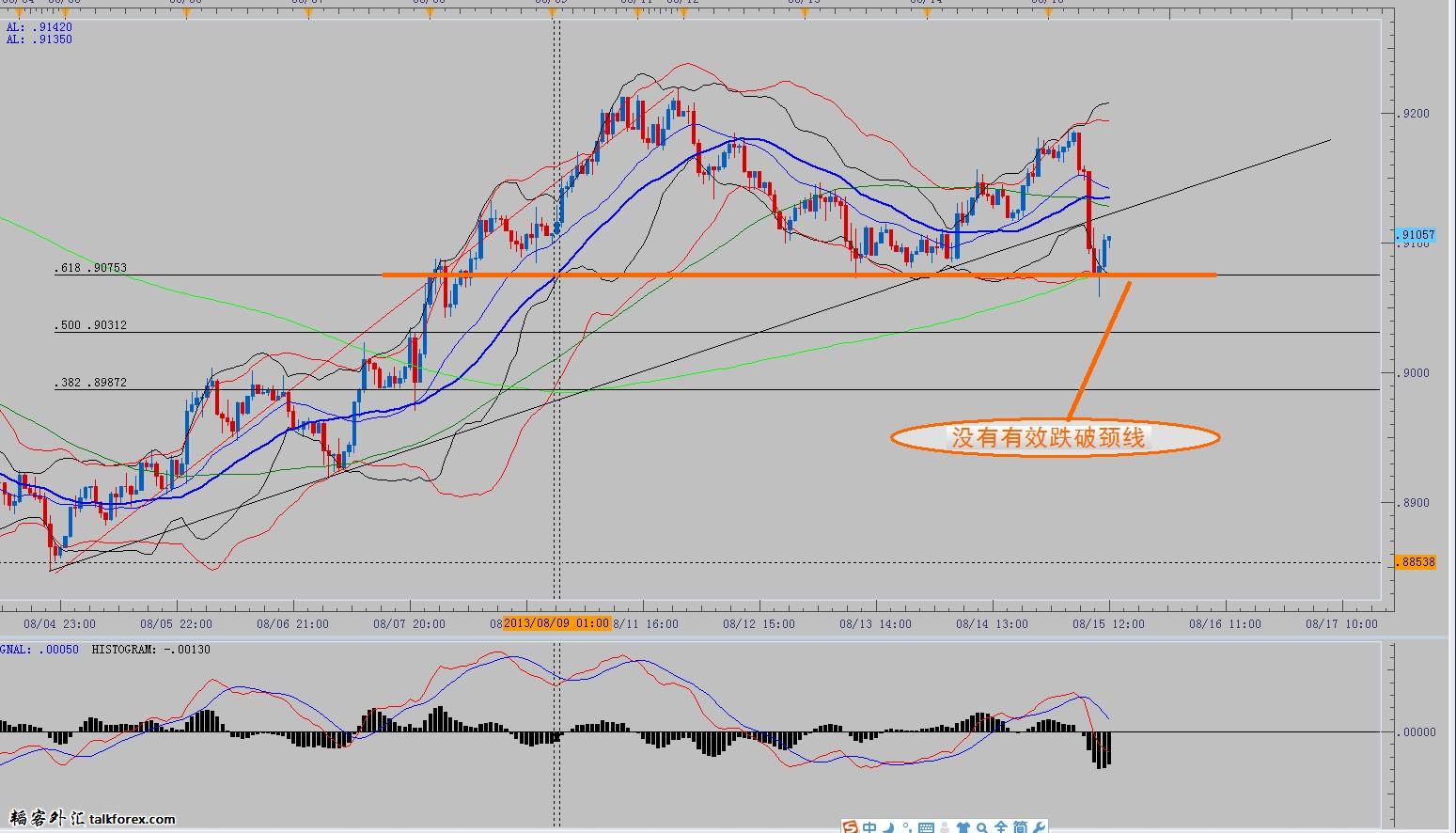Click the Sogou S logo icon
Viewport: 1456px width, 833px height.
(x=851, y=827)
